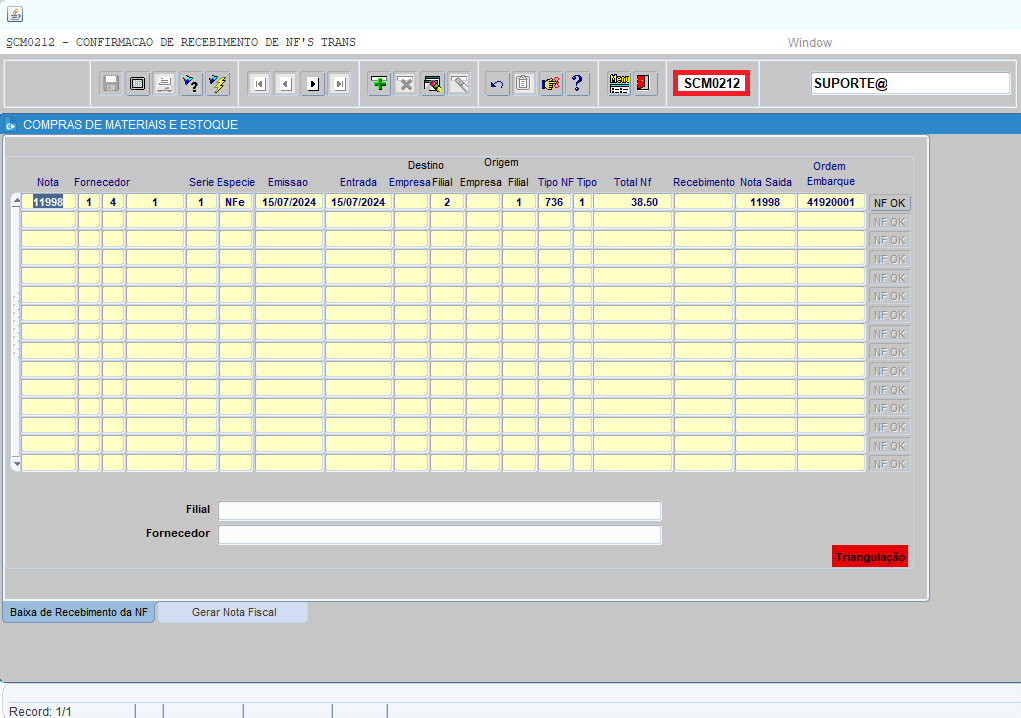Select the Total Nf value 38.50

click(x=632, y=202)
